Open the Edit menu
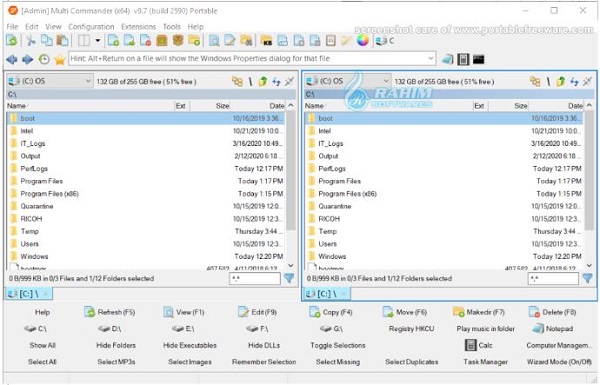600x385 pixels. click(x=32, y=27)
